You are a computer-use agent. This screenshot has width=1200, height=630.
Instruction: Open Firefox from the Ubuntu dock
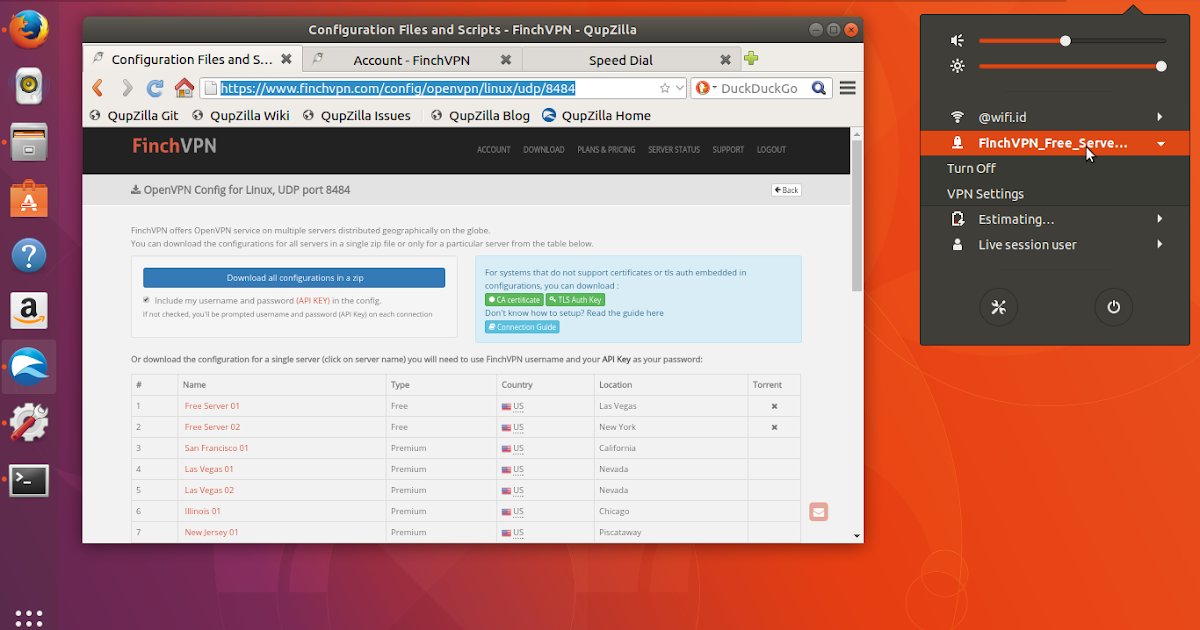(29, 27)
